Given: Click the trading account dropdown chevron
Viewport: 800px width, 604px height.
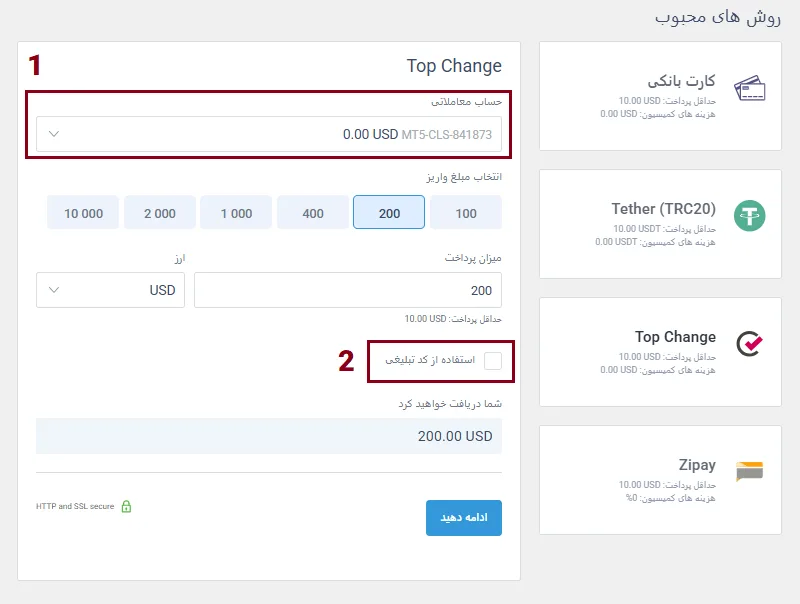Looking at the screenshot, I should 54,134.
